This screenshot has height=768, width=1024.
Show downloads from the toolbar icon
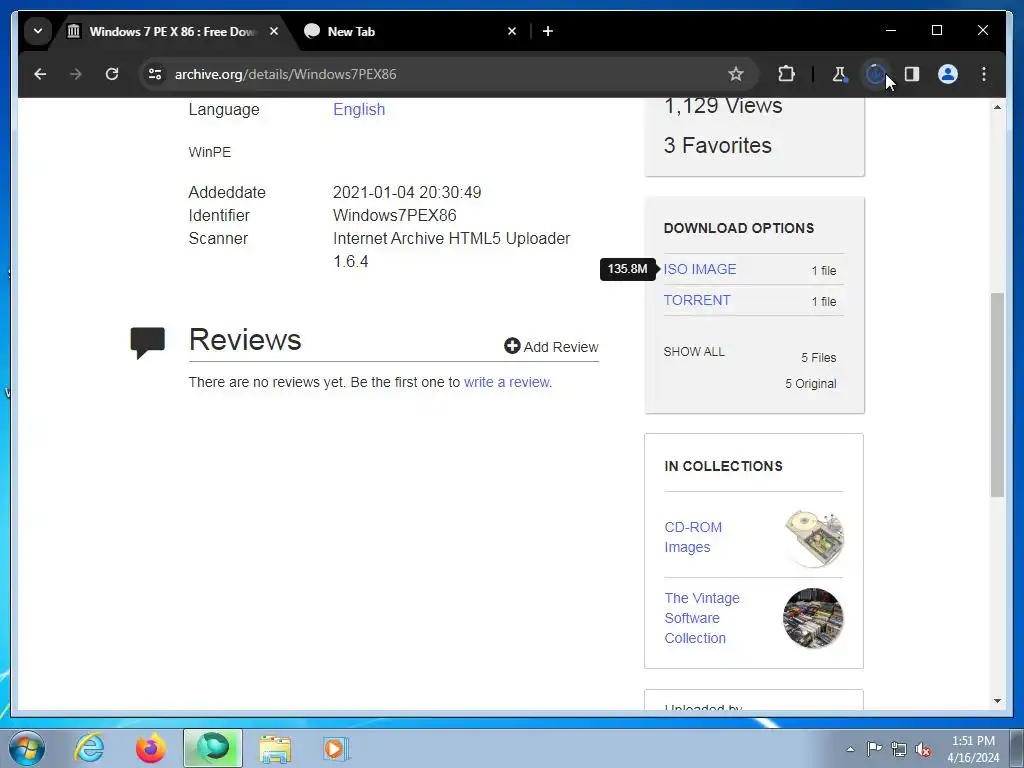(875, 74)
